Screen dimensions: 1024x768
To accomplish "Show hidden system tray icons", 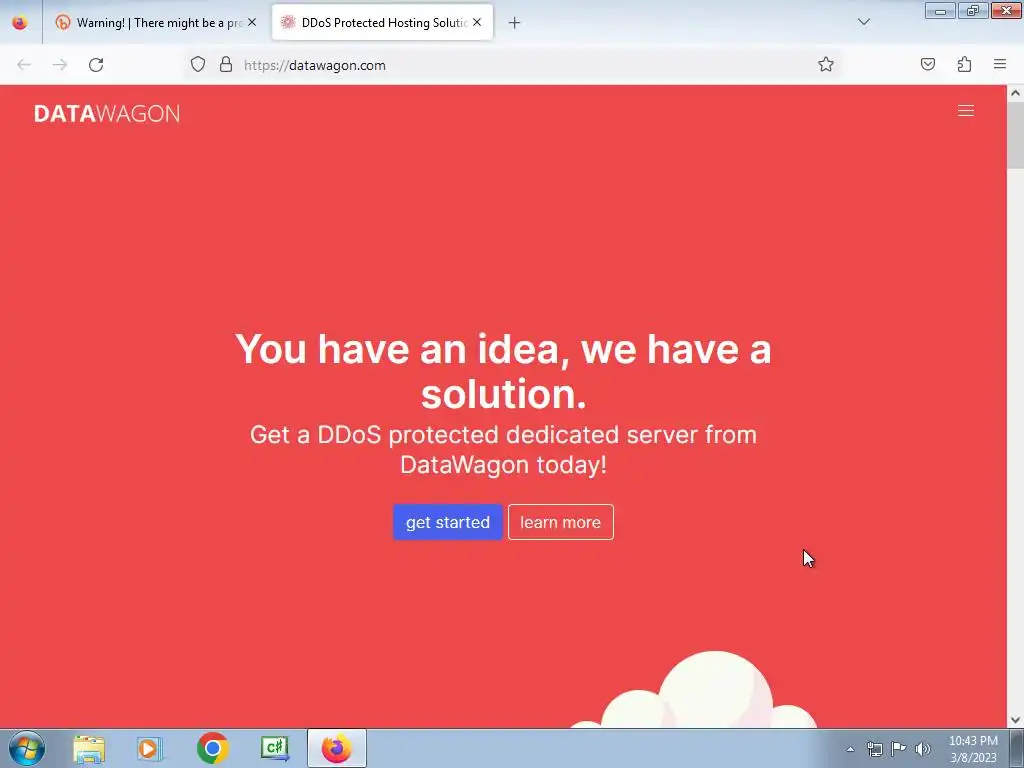I will click(x=850, y=749).
